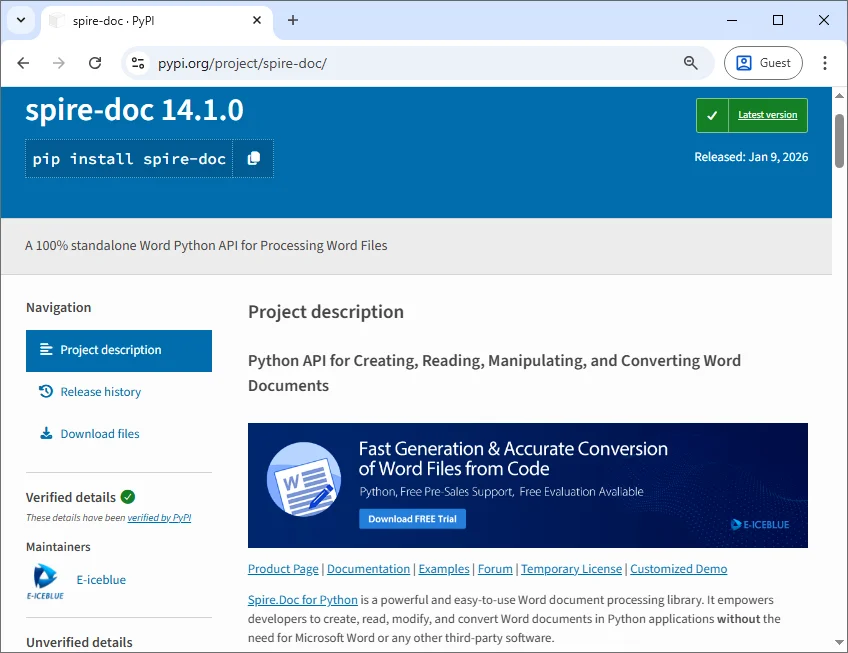Navigate back in the browser
Screen dimensions: 848x653
tap(23, 62)
